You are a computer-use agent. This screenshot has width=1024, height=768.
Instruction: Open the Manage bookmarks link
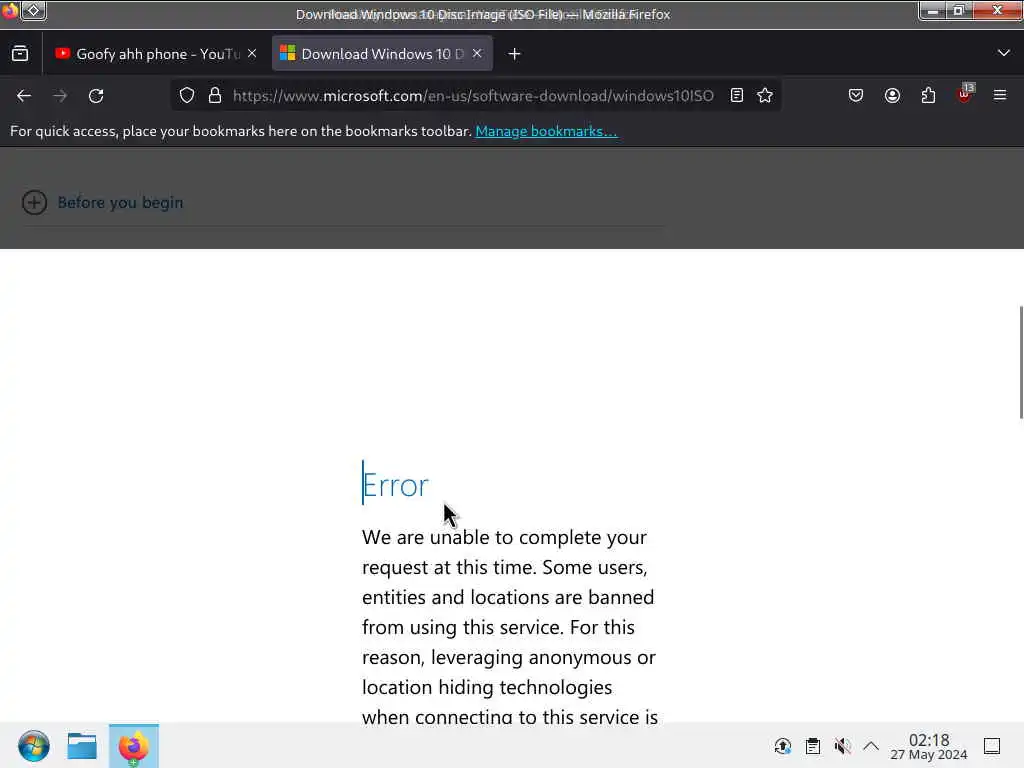pyautogui.click(x=546, y=131)
